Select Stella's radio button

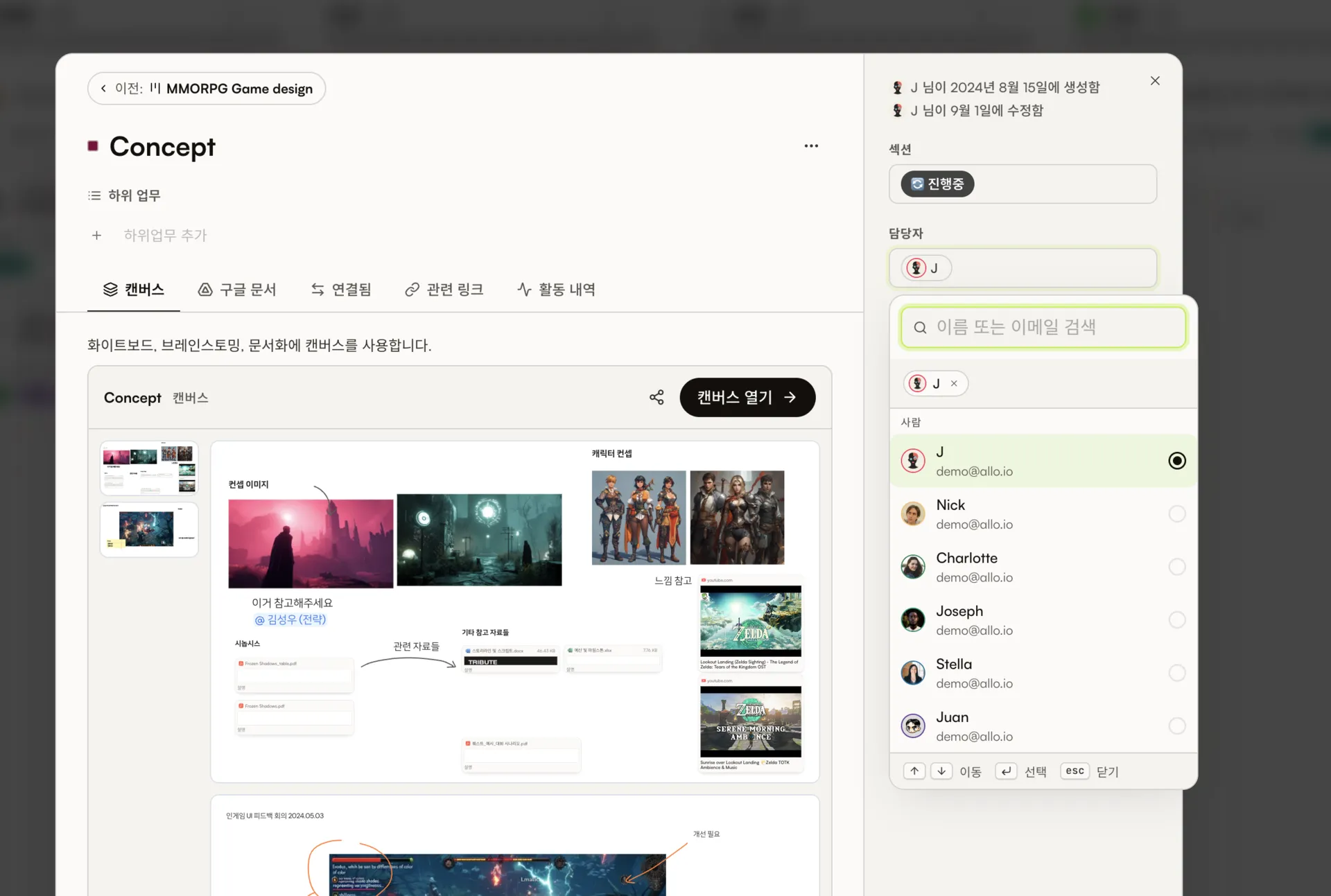(x=1177, y=673)
